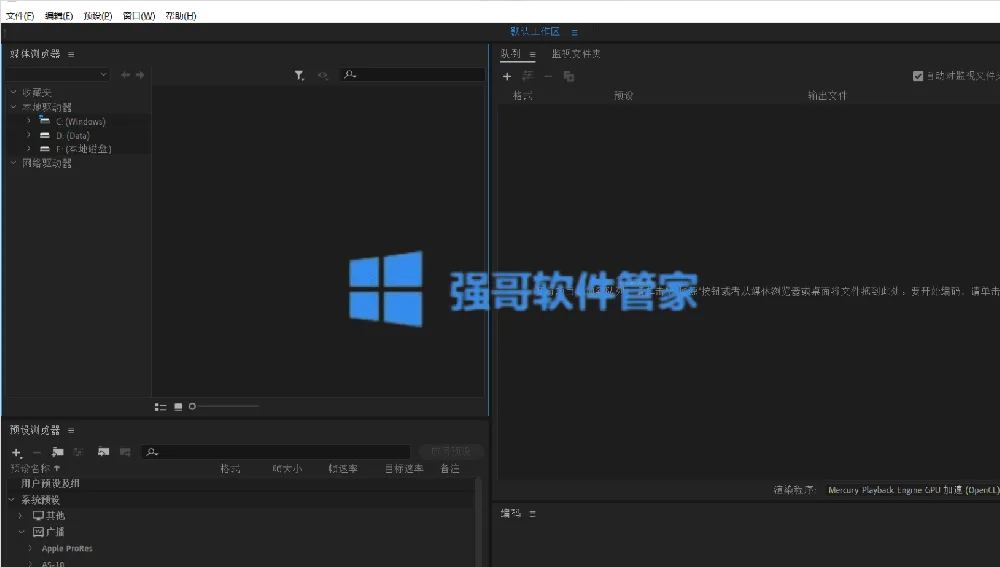
Task: Click the remove minus icon in queue
Action: 548,76
